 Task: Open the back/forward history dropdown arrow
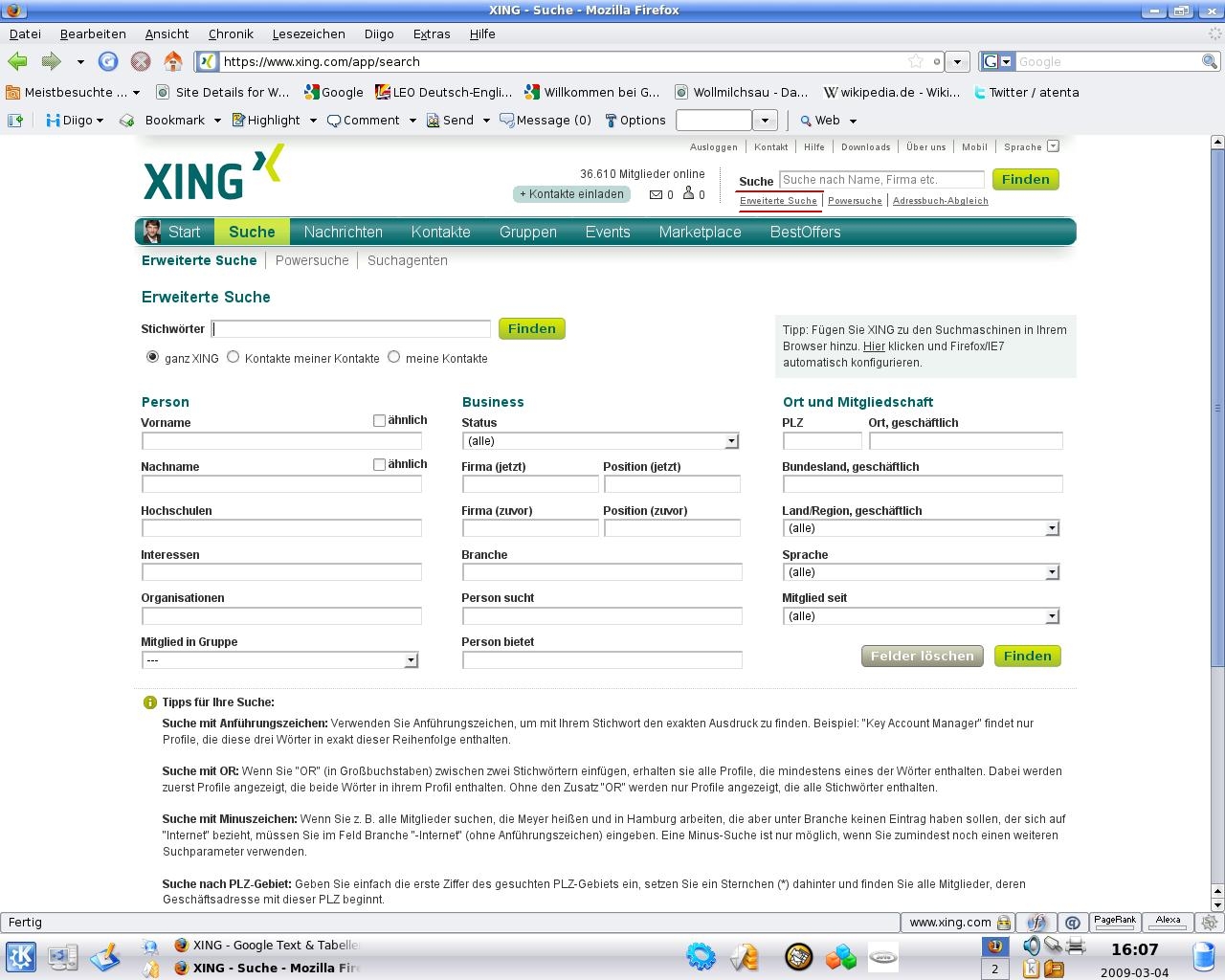(80, 61)
